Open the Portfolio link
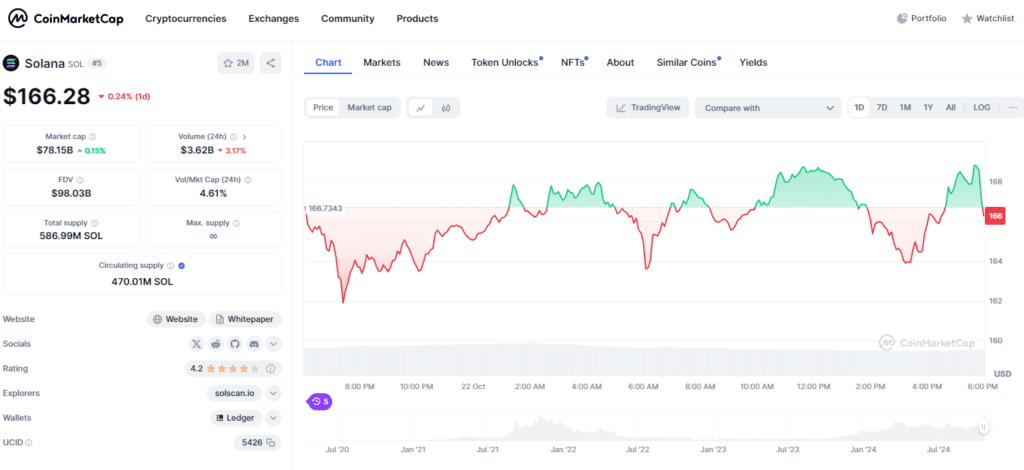Image resolution: width=1024 pixels, height=470 pixels. [x=921, y=18]
